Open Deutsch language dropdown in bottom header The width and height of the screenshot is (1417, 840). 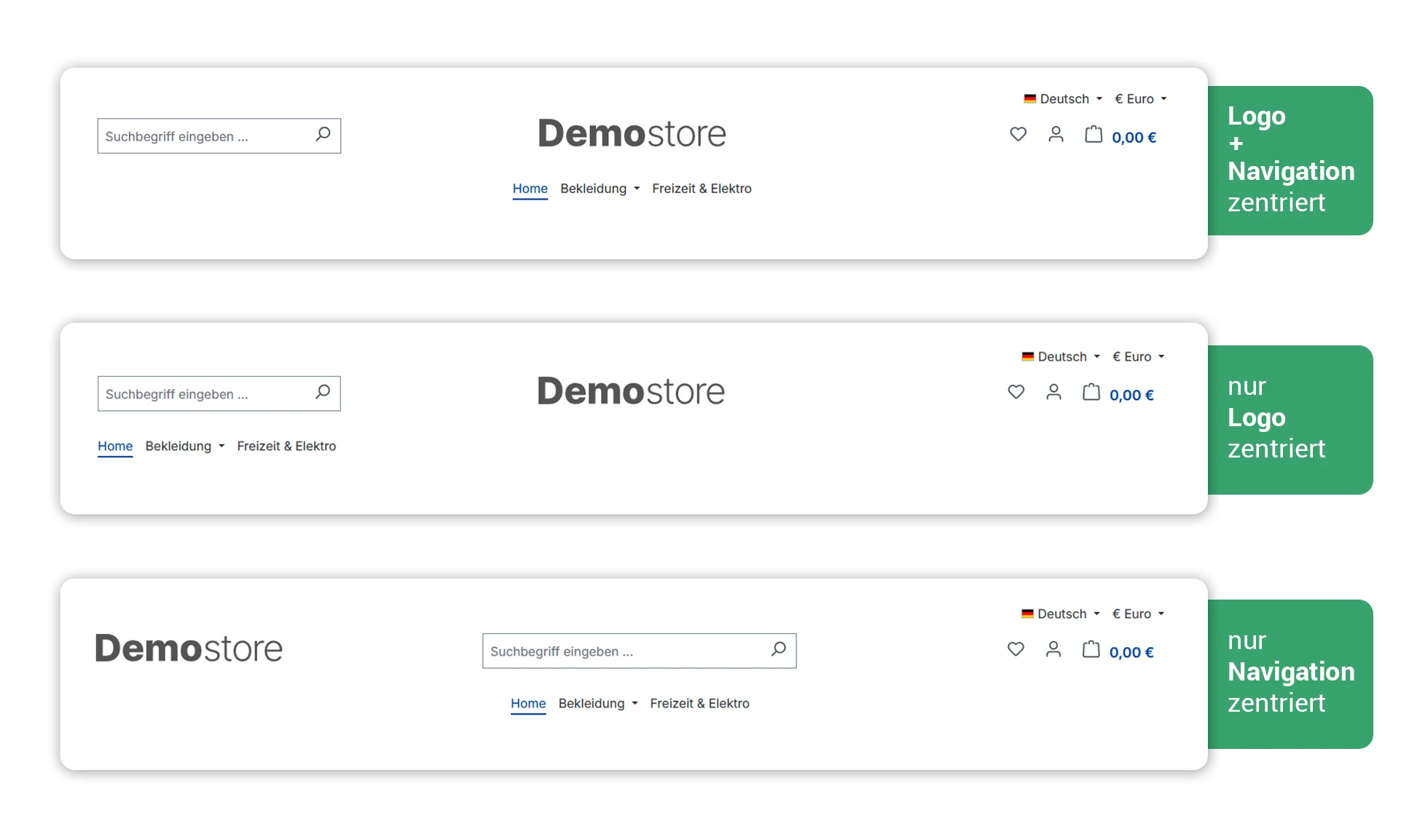point(1061,614)
